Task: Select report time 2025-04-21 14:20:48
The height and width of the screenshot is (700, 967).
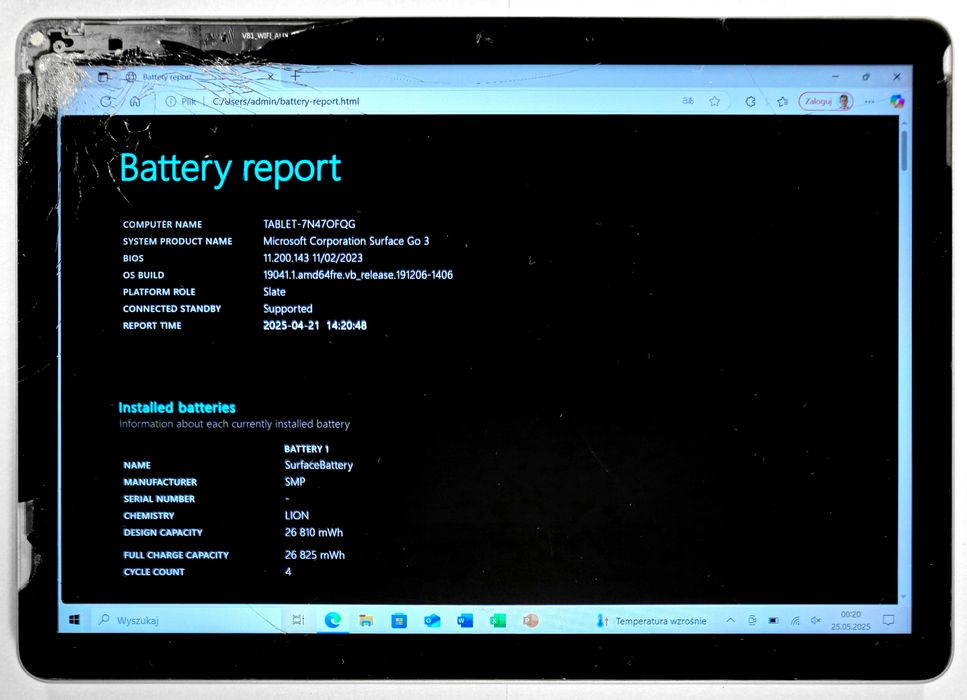Action: click(x=315, y=326)
